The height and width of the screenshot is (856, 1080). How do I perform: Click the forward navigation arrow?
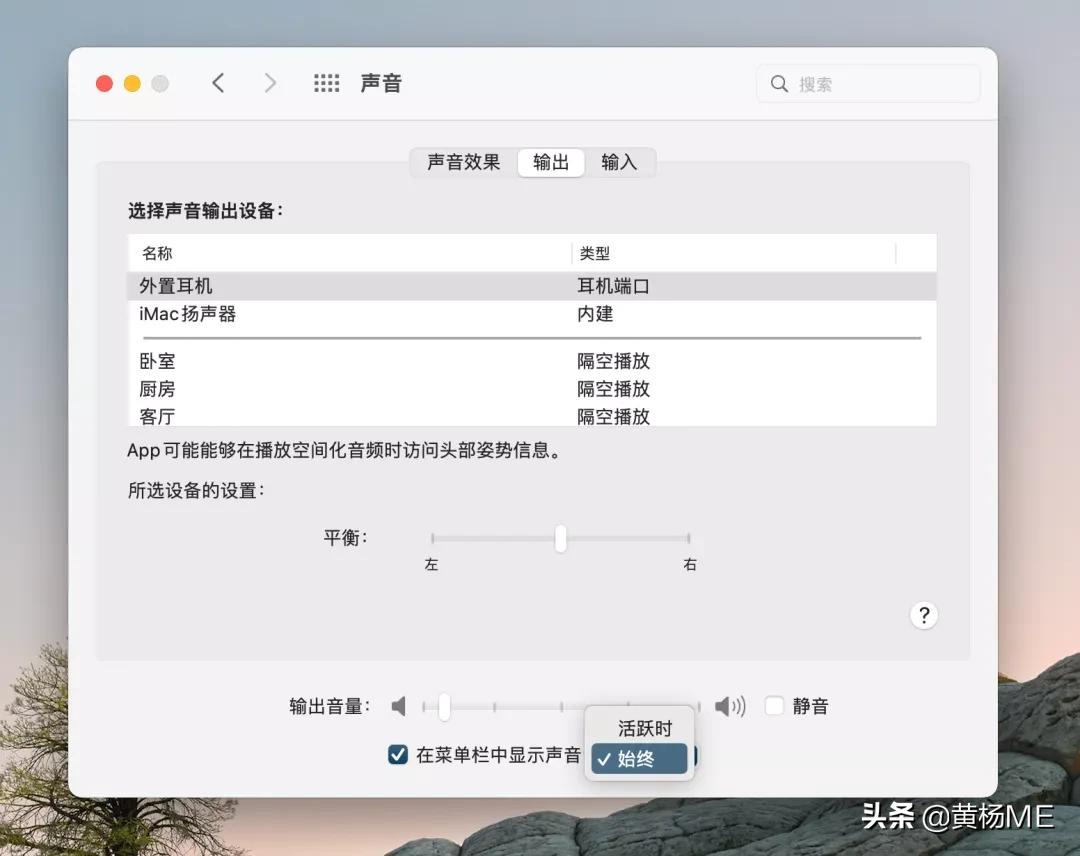tap(271, 83)
